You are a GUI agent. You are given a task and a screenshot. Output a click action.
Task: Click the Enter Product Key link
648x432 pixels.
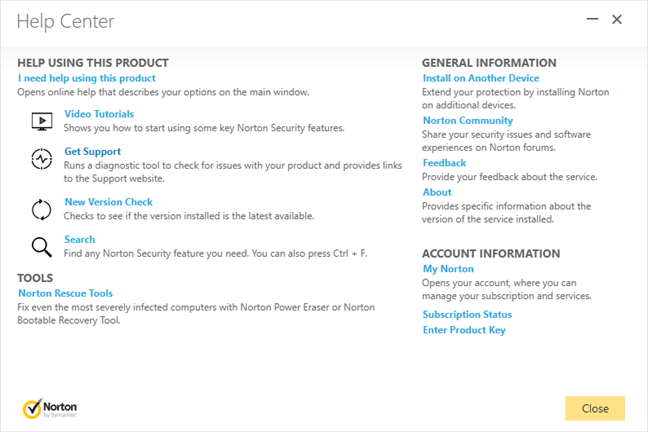coord(464,330)
